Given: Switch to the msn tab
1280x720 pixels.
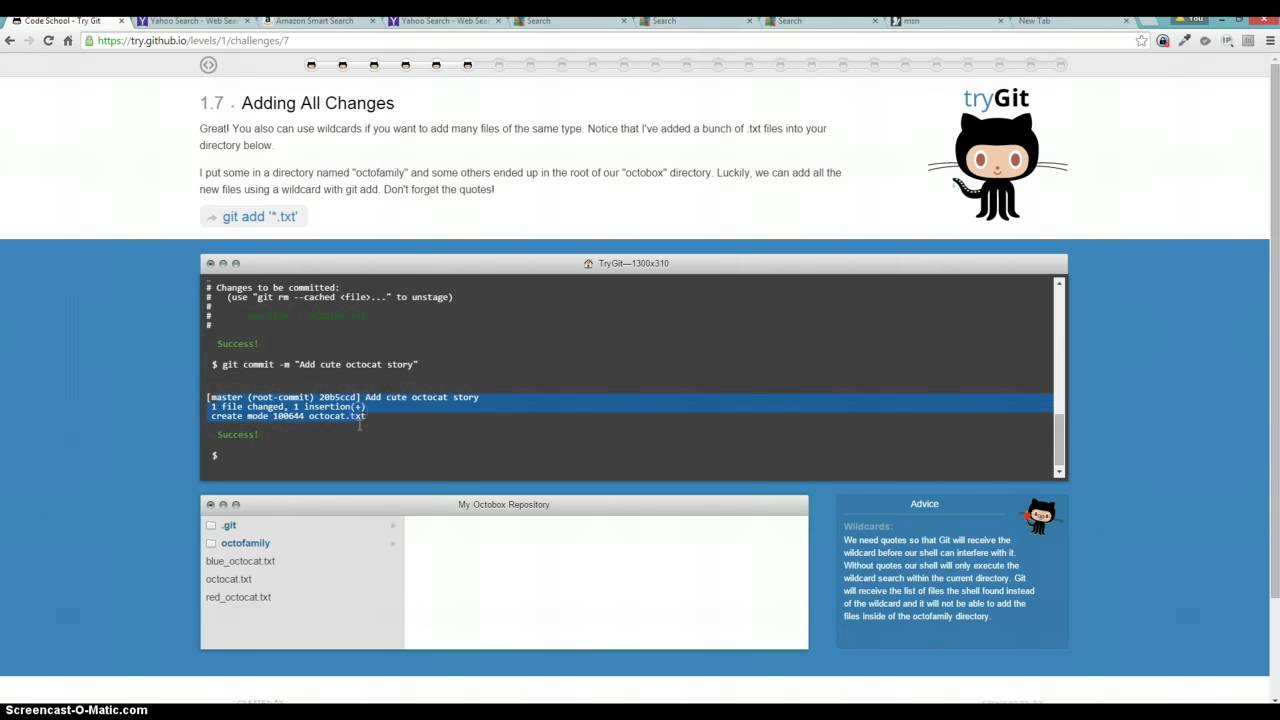Looking at the screenshot, I should click(945, 20).
